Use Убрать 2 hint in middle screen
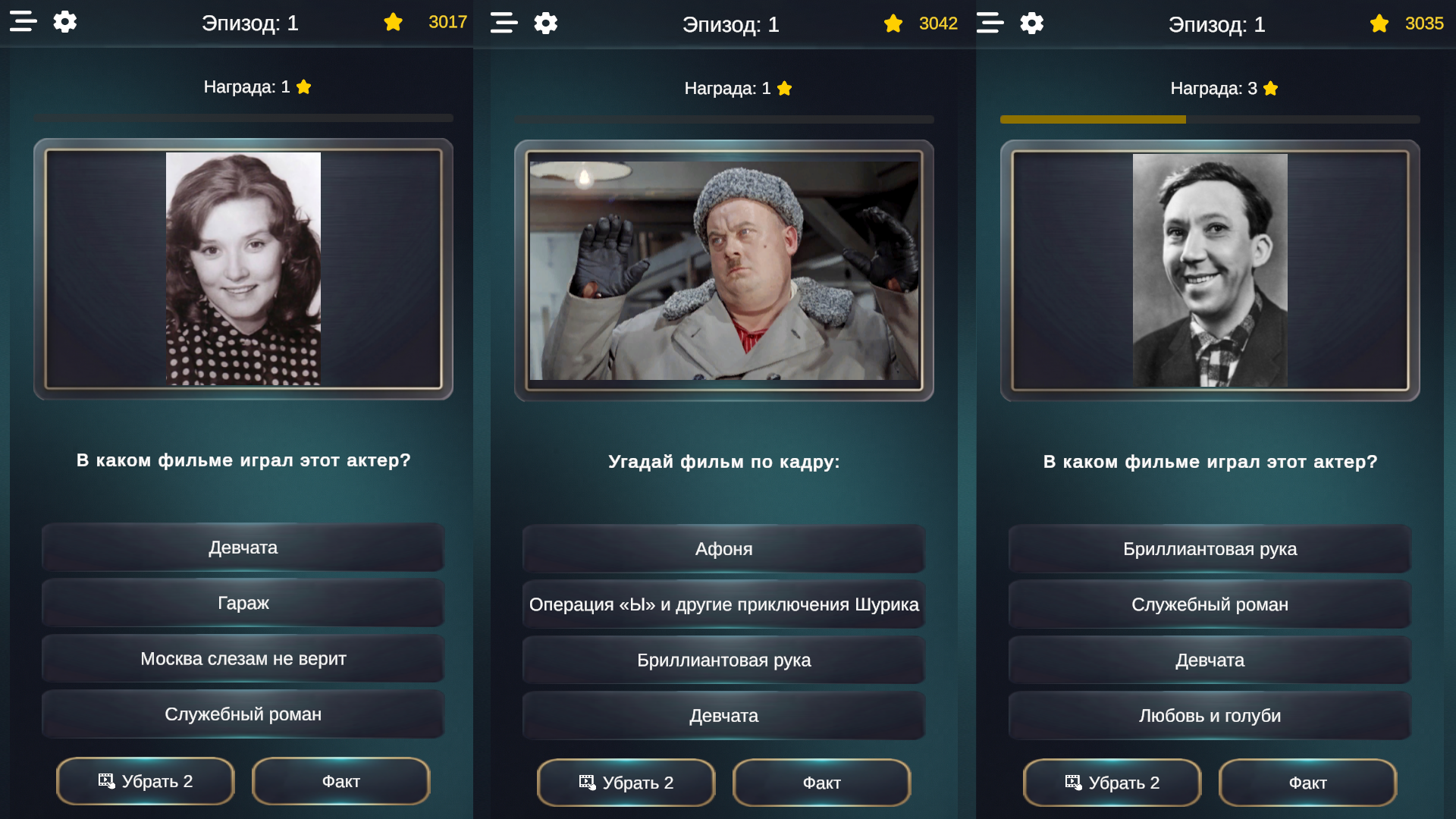 click(626, 783)
